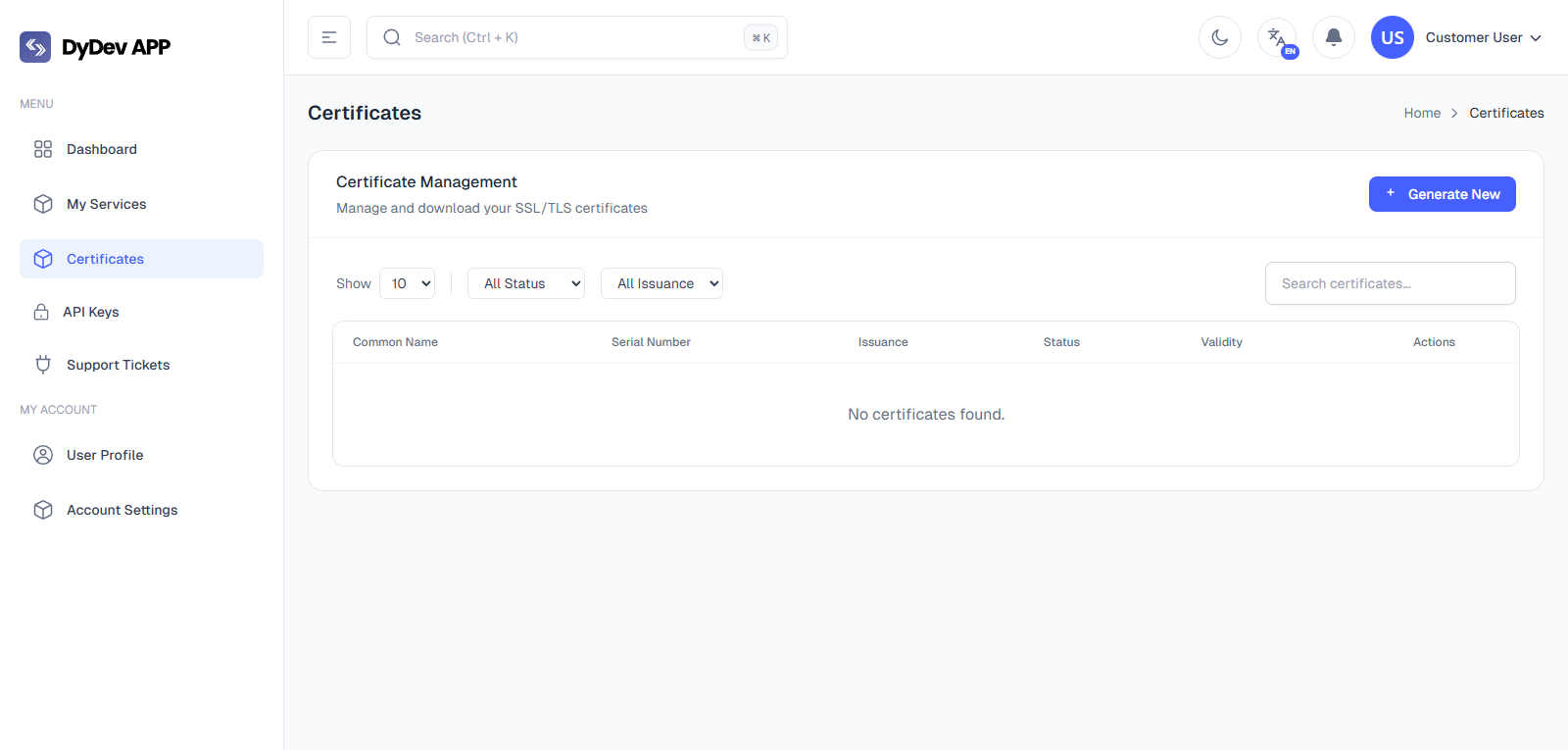Focus the Search certificates input field
Screen dimensions: 1568x750
click(1390, 283)
